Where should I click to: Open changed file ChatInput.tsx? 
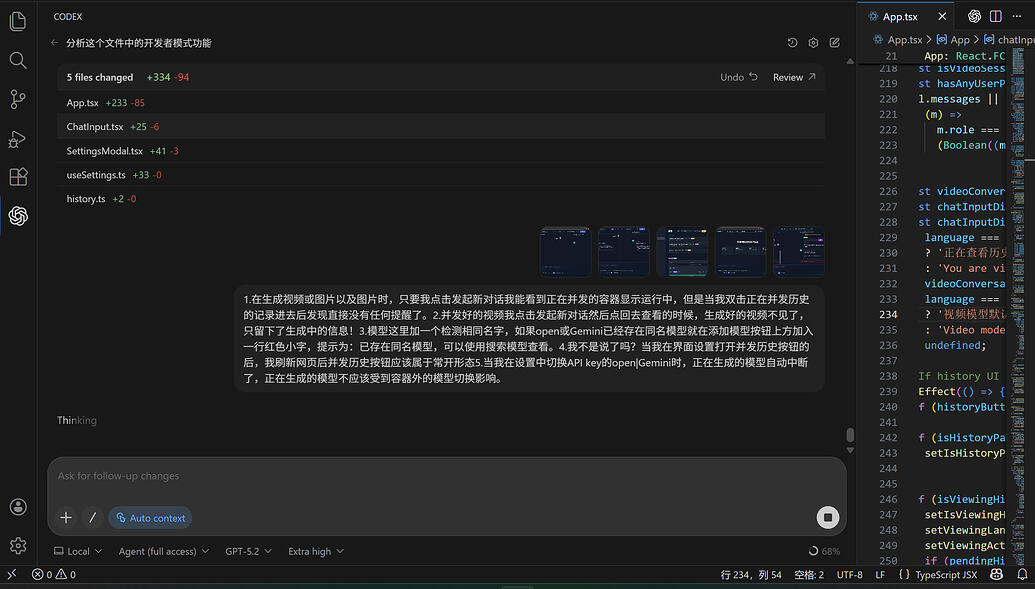[x=441, y=126]
